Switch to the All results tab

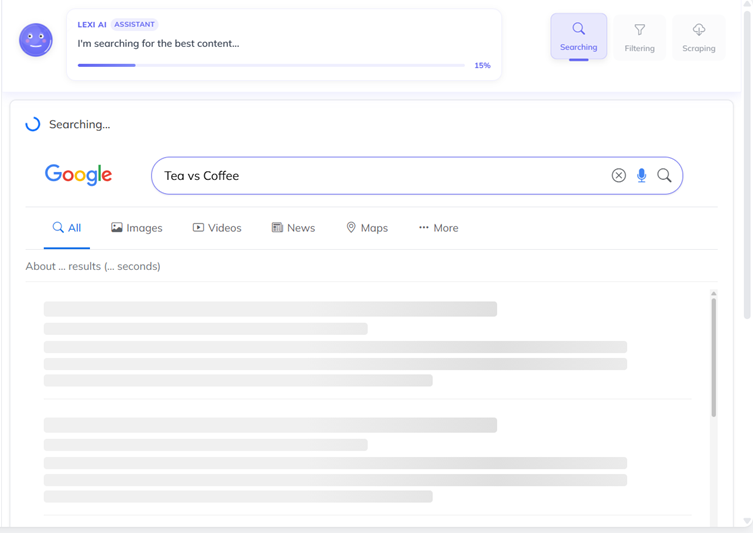coord(67,228)
